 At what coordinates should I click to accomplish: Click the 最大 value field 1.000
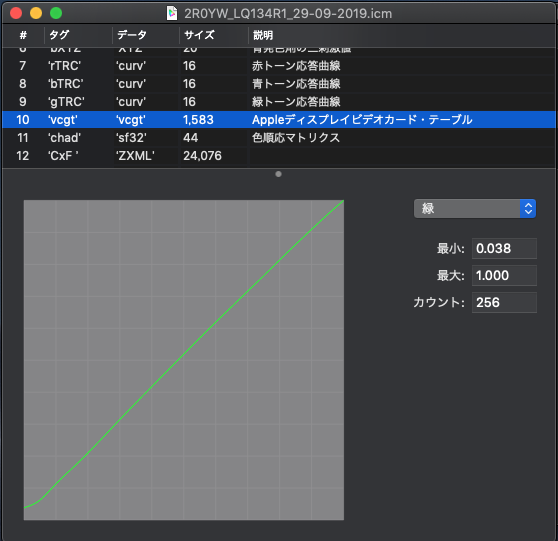[x=504, y=275]
